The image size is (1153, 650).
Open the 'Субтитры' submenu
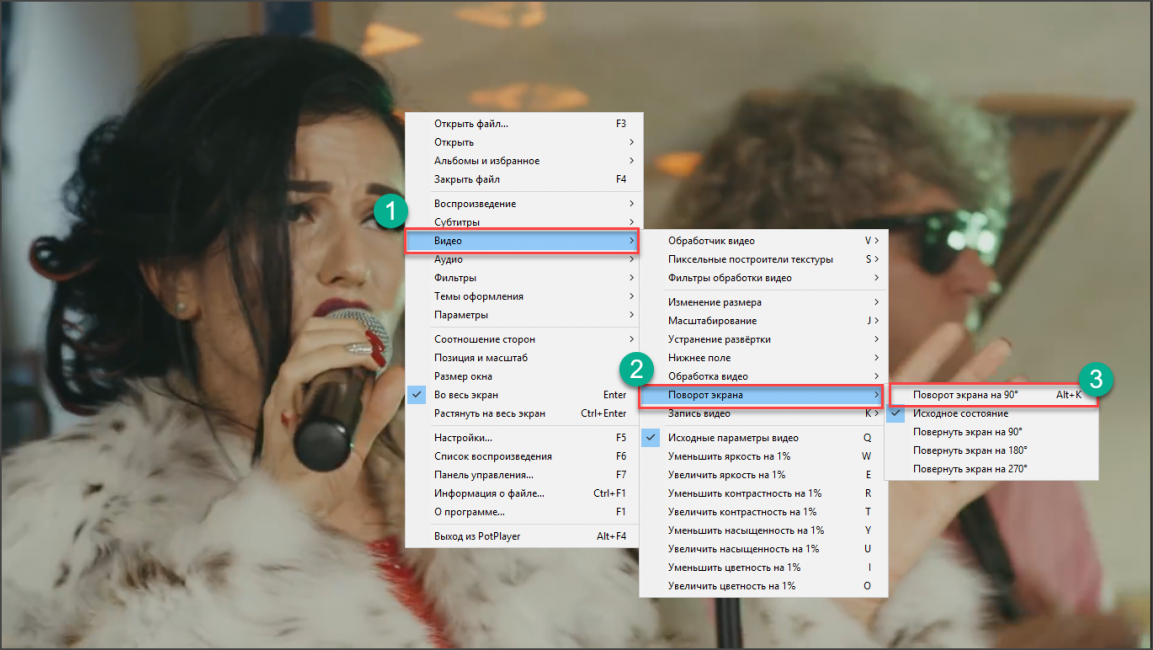click(524, 222)
